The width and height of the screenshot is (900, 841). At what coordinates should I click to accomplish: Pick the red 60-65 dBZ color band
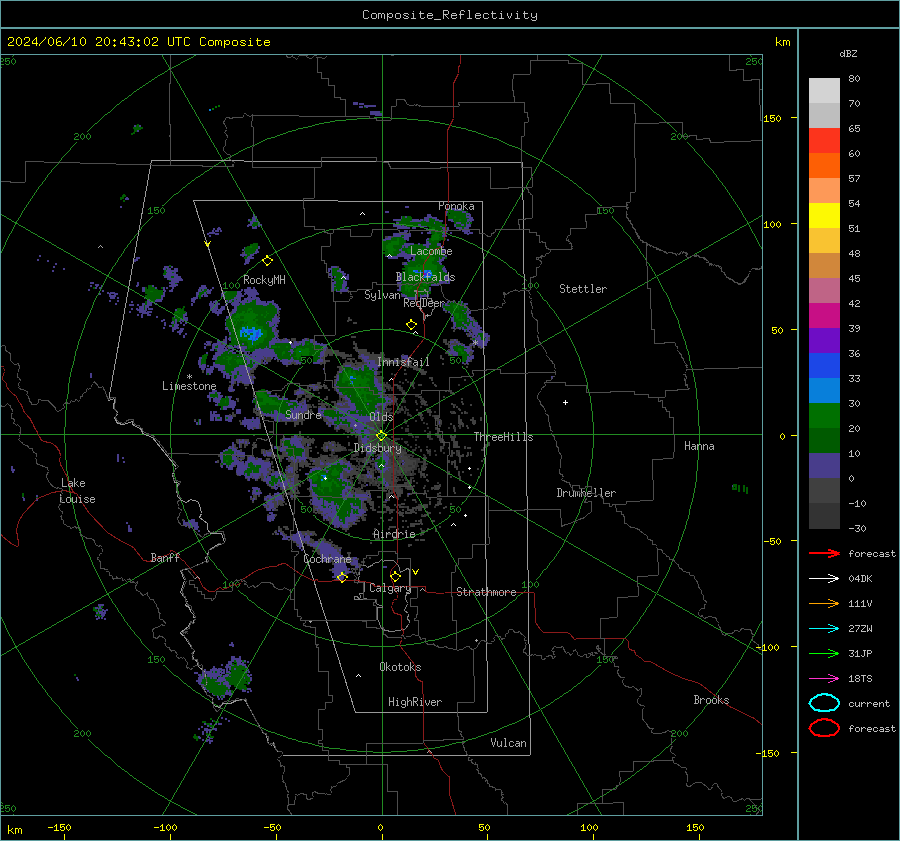pos(824,141)
